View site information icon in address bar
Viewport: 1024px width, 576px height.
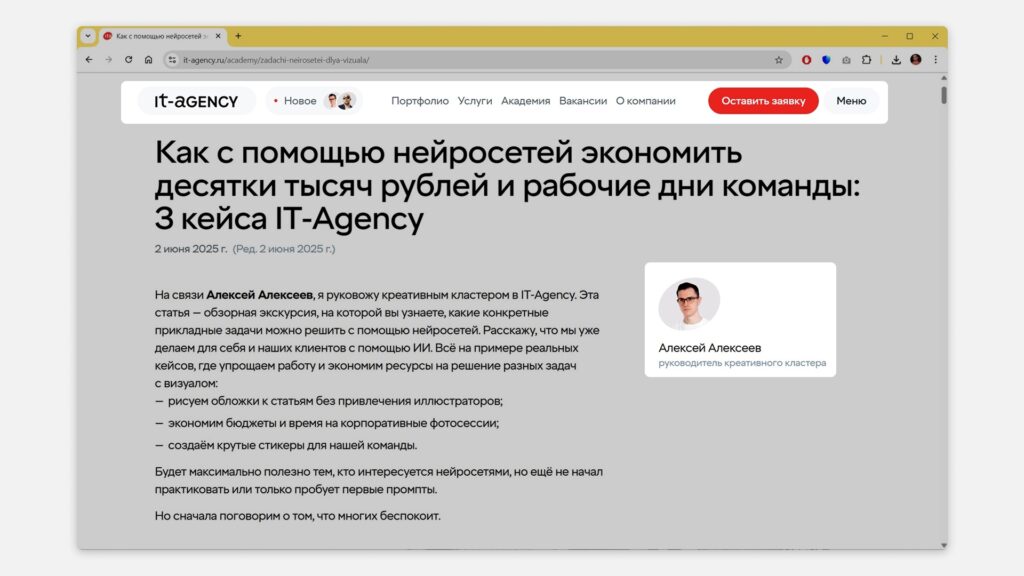pyautogui.click(x=172, y=60)
